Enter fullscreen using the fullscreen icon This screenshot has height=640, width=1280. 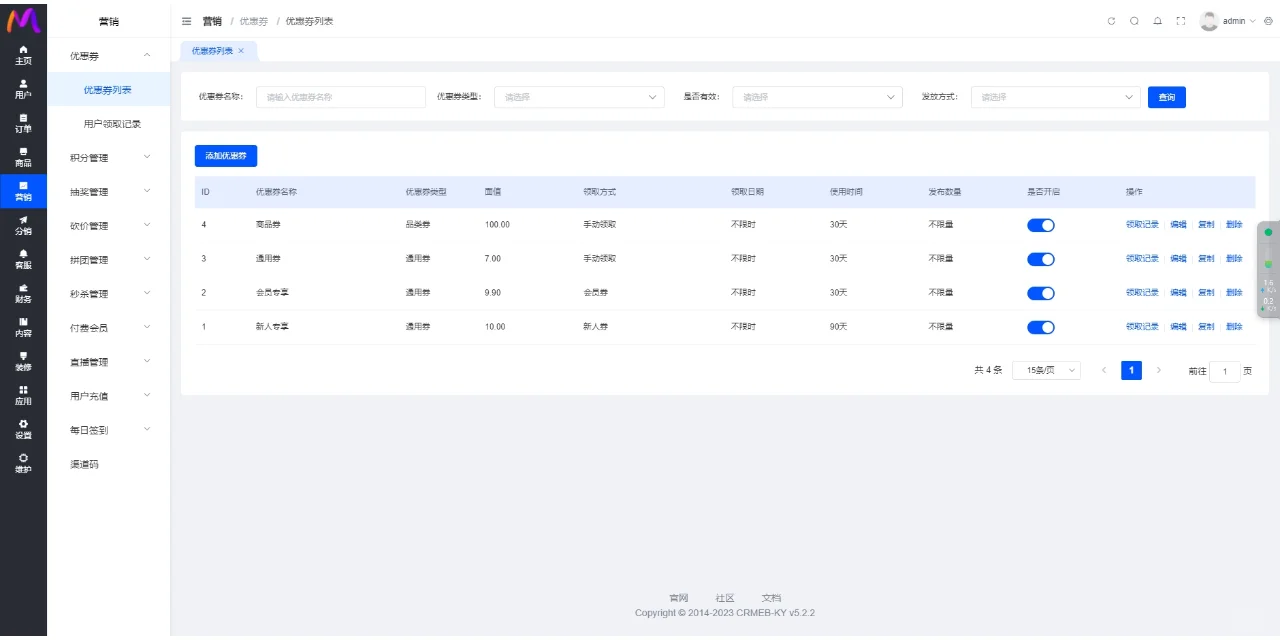point(1181,21)
